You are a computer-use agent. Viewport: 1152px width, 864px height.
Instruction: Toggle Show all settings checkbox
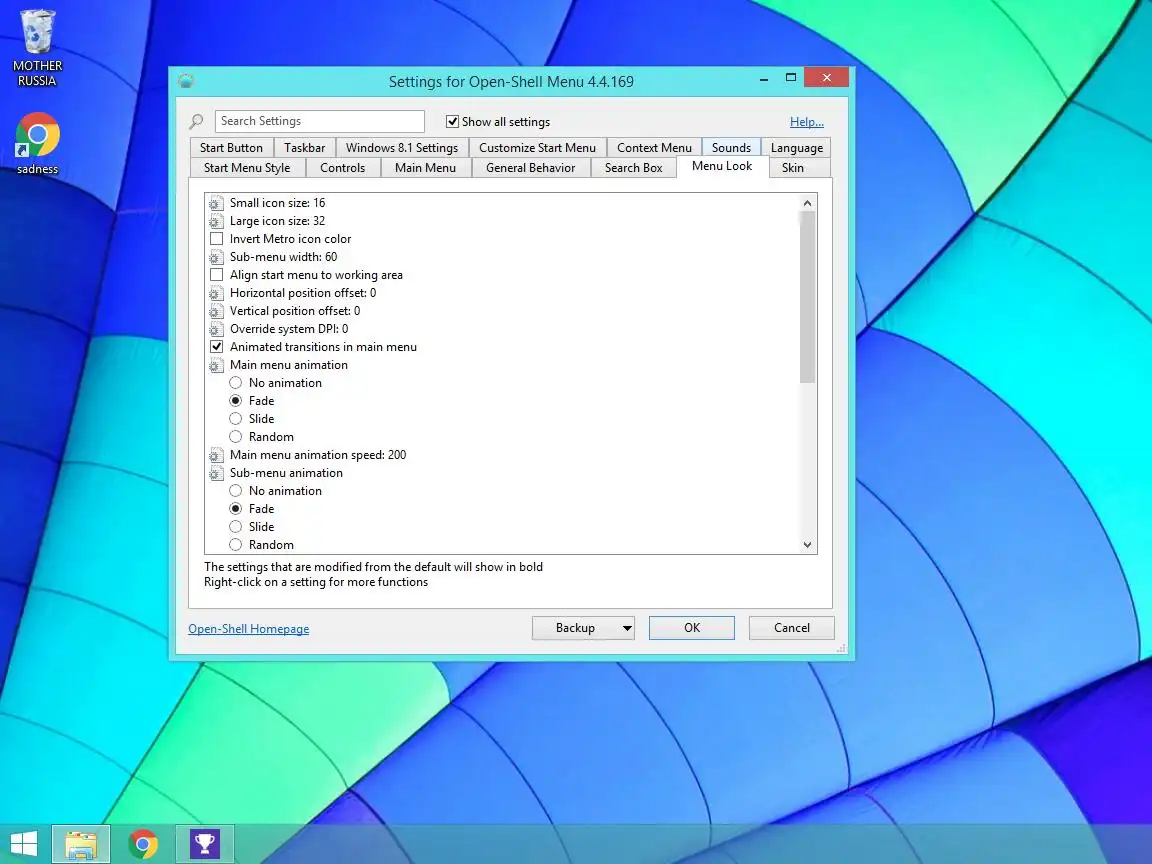[x=453, y=121]
